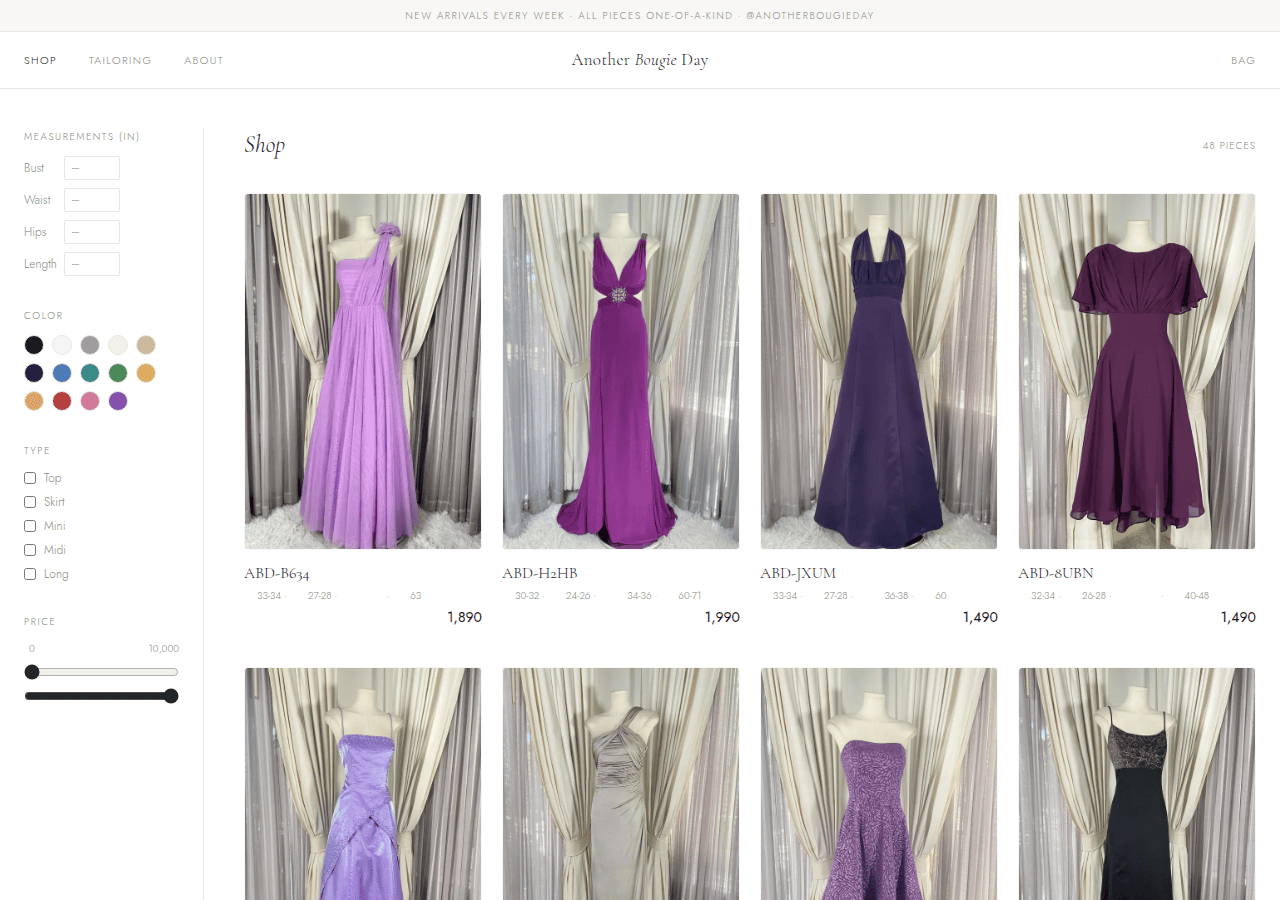Choose the blue color swatch
Viewport: 1280px width, 900px height.
coord(62,373)
